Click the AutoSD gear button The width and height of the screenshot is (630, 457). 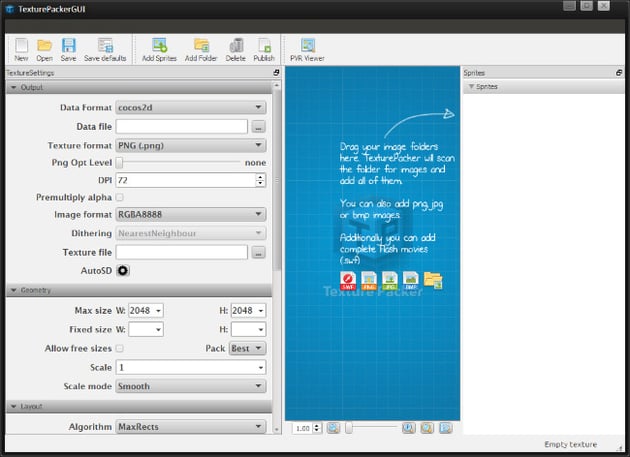click(x=123, y=271)
